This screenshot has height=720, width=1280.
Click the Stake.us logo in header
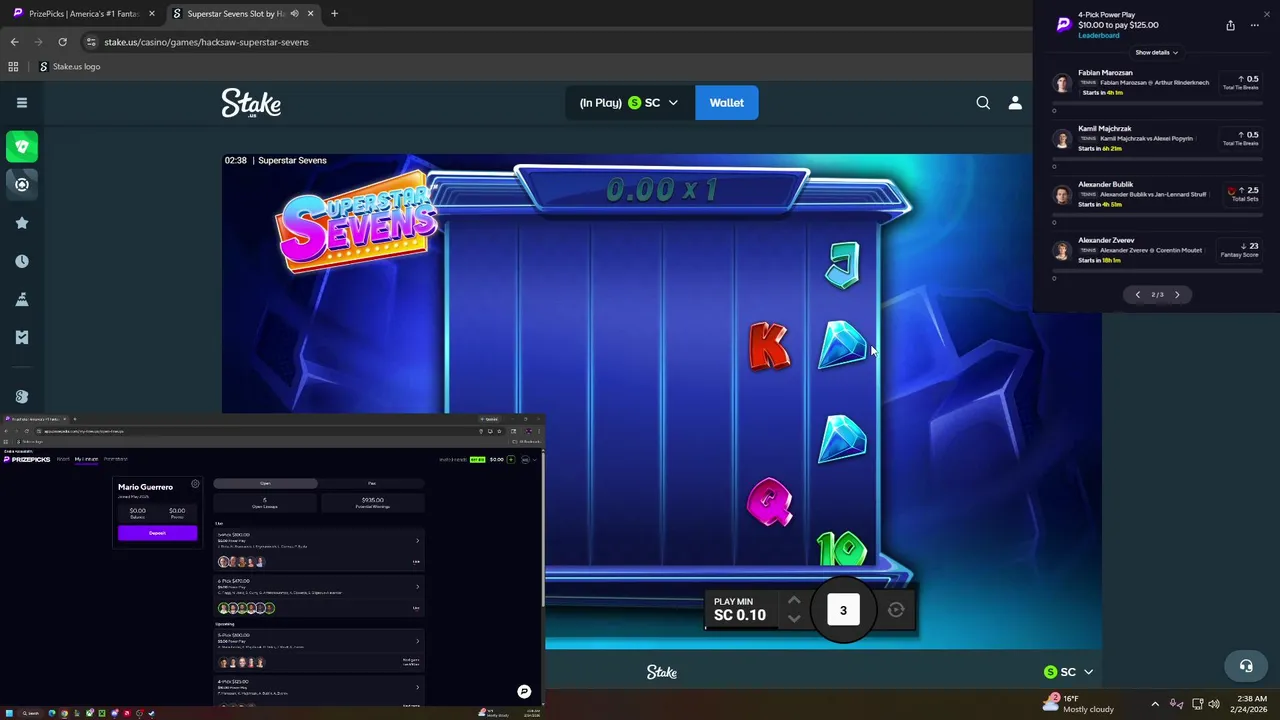251,103
